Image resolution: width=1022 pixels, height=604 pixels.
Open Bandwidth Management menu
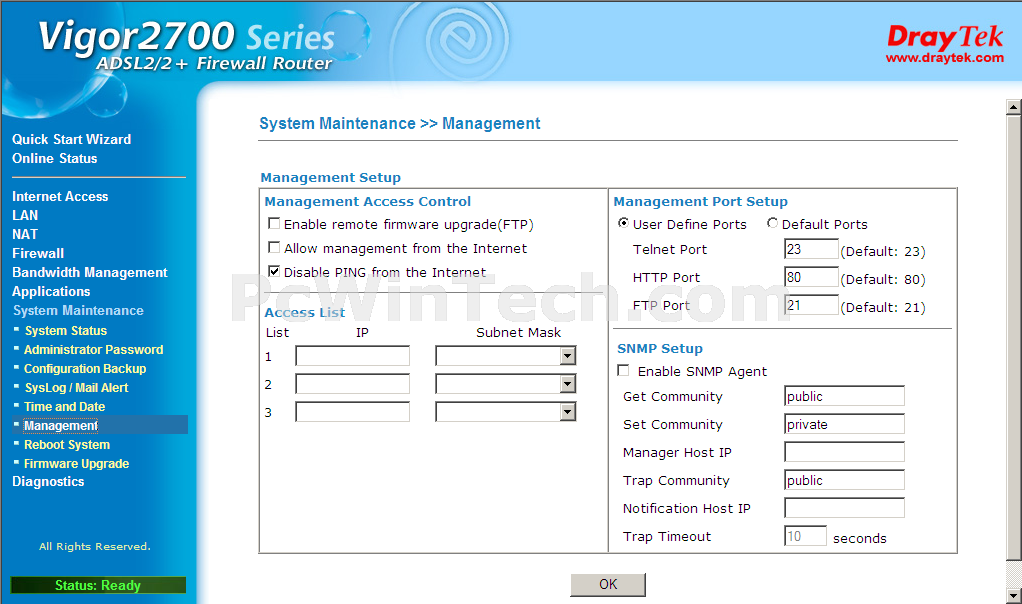click(90, 272)
